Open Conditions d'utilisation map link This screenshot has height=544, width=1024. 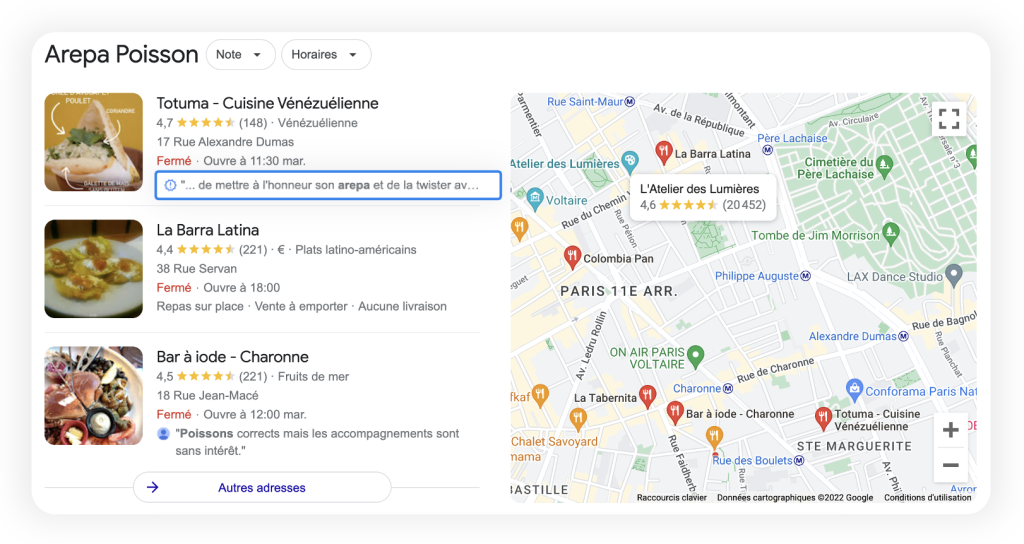(x=927, y=498)
